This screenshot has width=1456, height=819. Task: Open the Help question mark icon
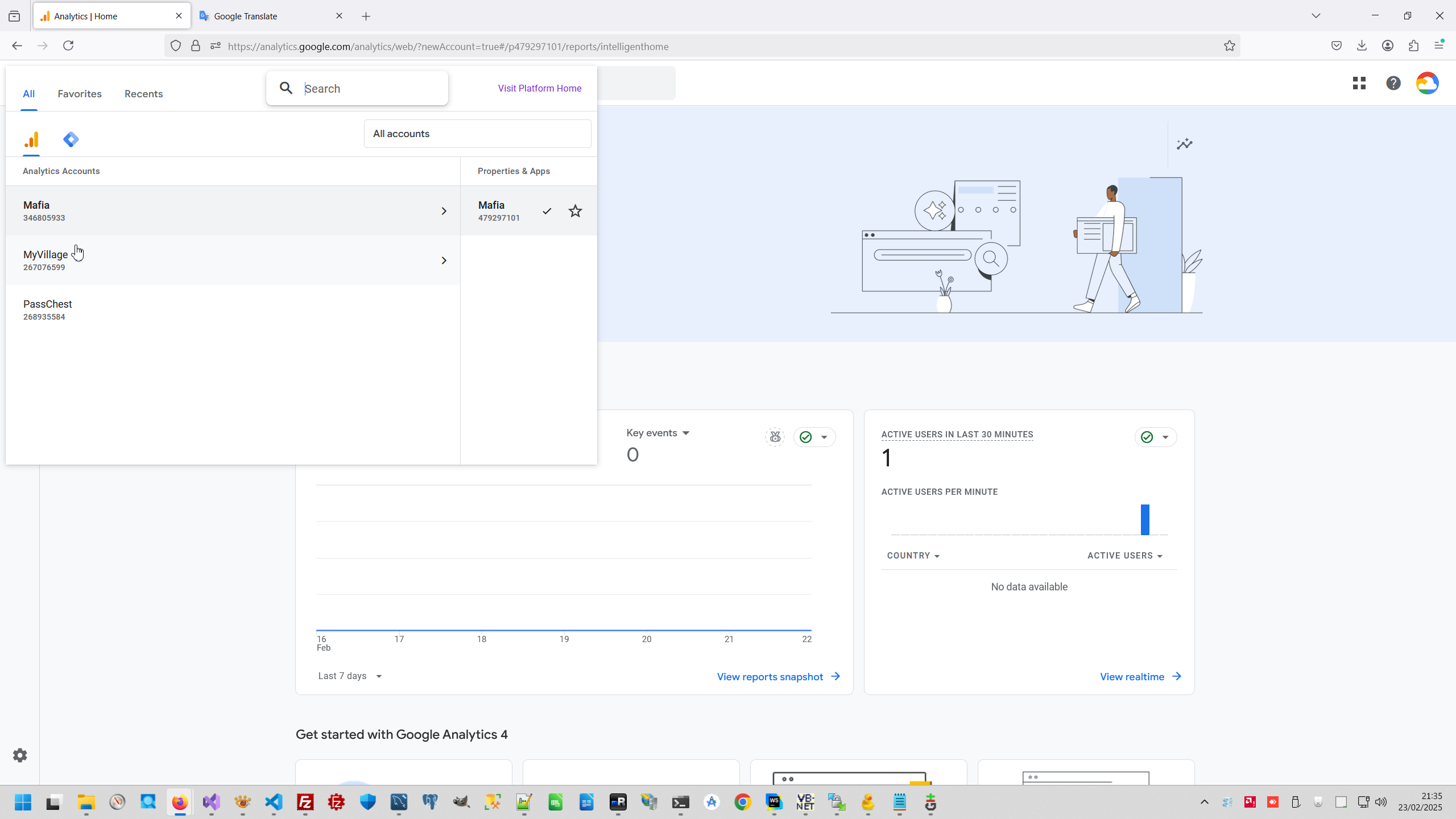[1393, 84]
